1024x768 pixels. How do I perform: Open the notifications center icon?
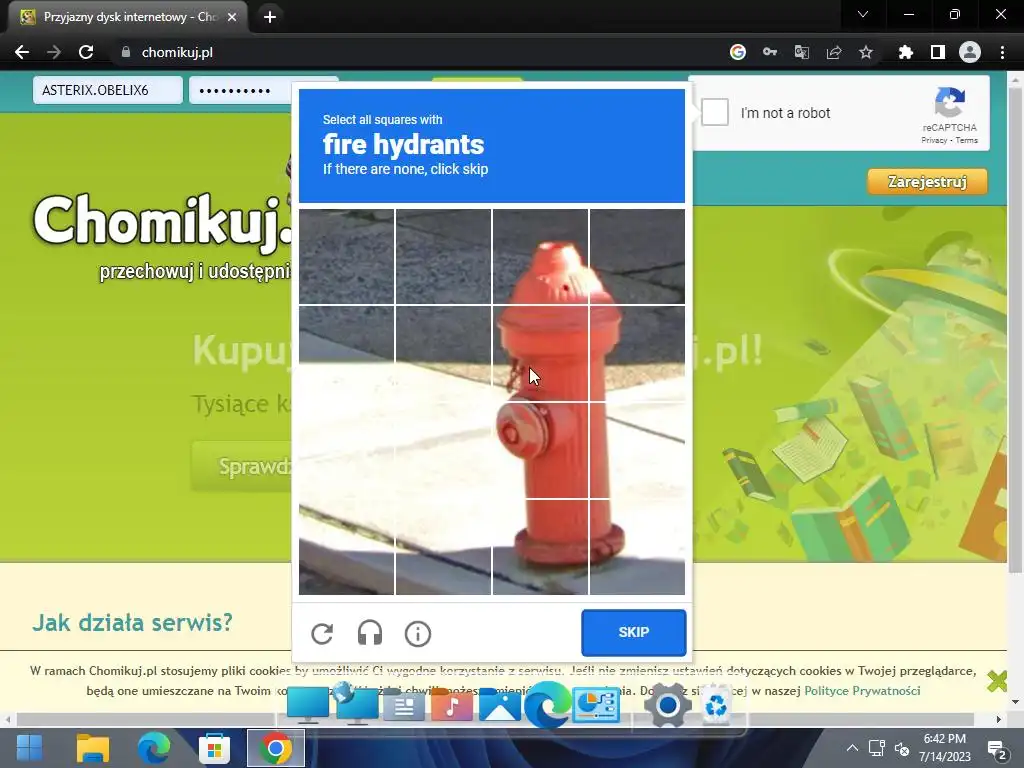pos(997,750)
